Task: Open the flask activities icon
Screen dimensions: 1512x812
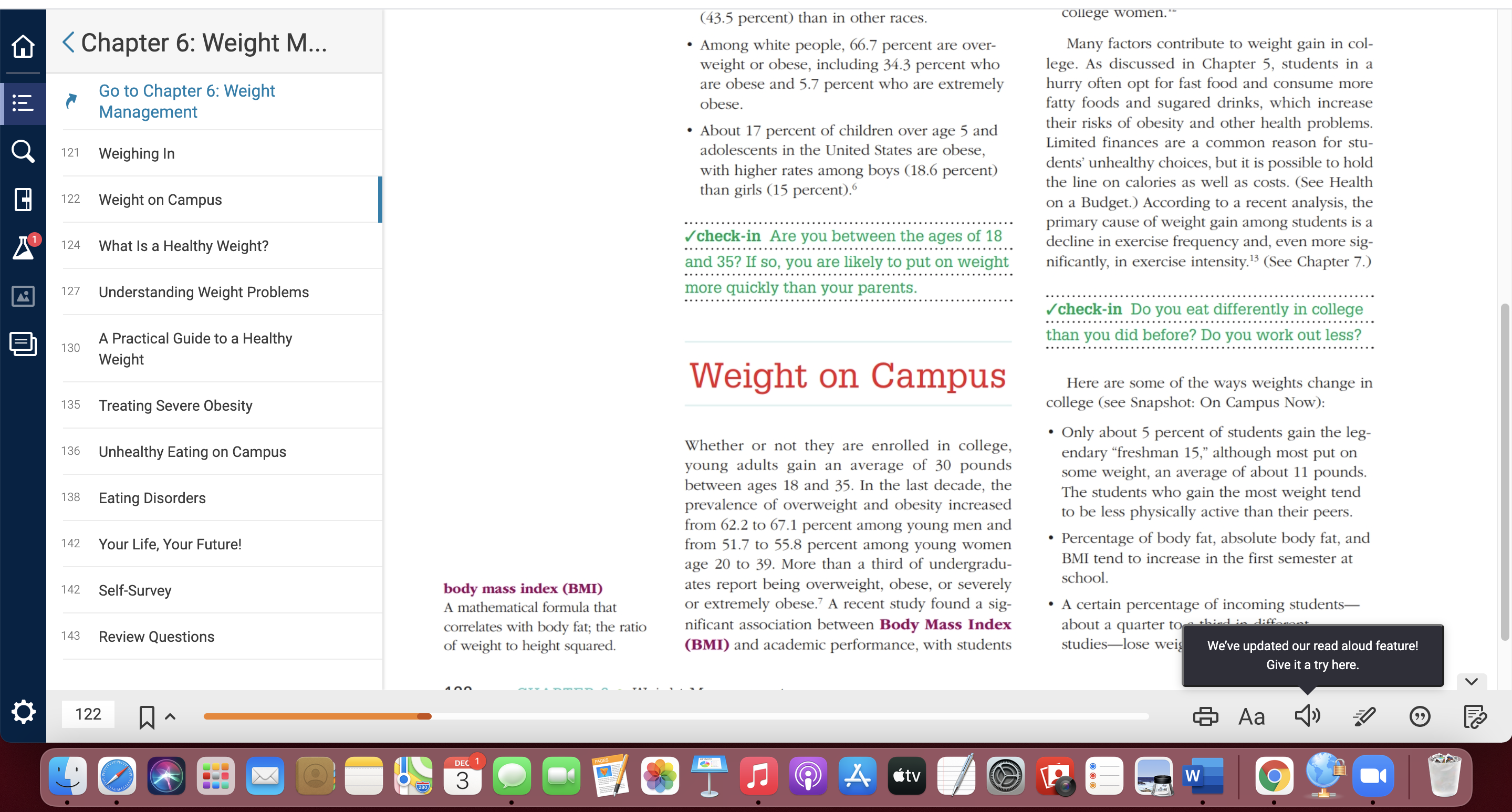Action: coord(24,247)
